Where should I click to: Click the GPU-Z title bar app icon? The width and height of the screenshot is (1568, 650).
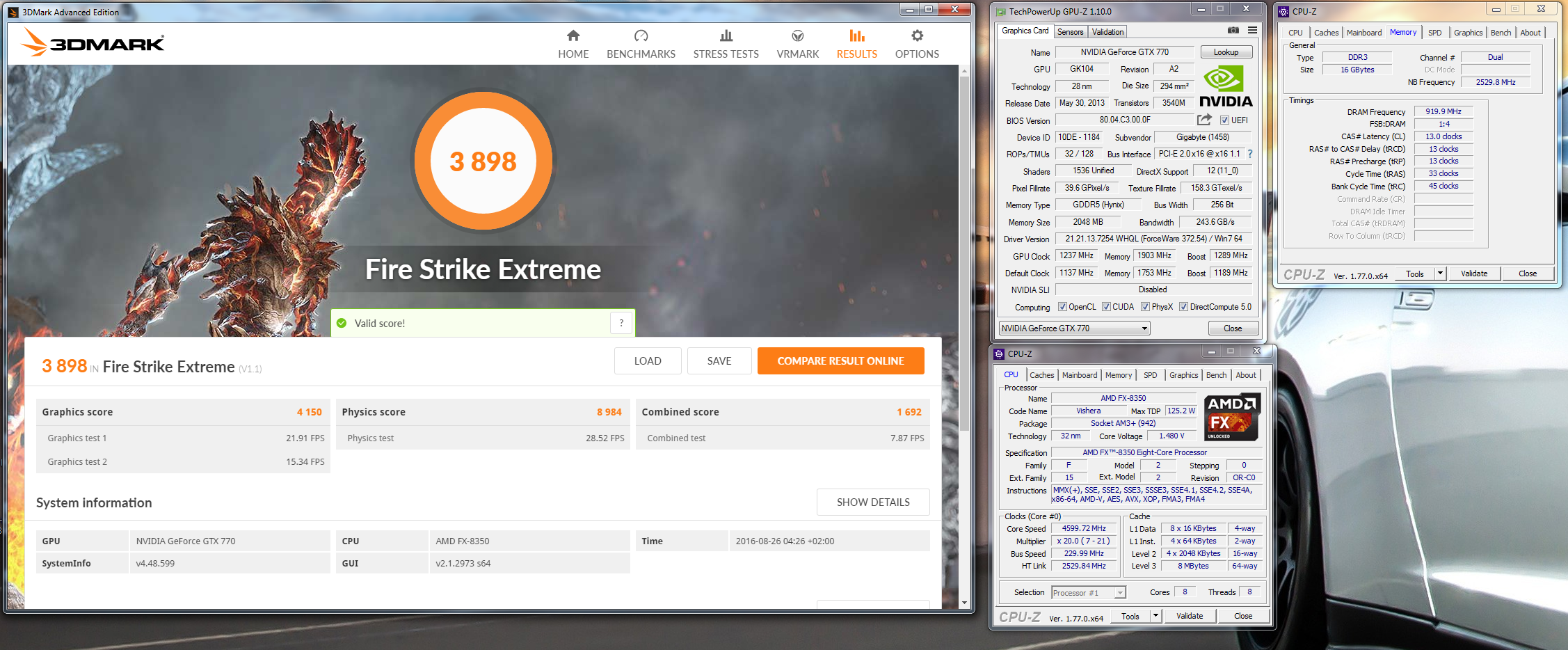[x=1001, y=12]
